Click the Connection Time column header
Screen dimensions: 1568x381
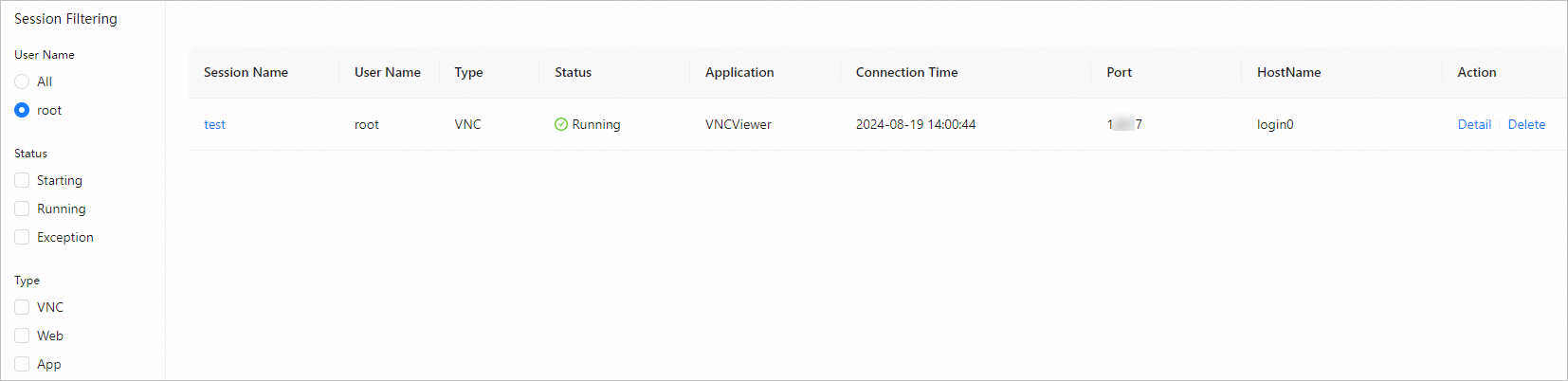906,72
